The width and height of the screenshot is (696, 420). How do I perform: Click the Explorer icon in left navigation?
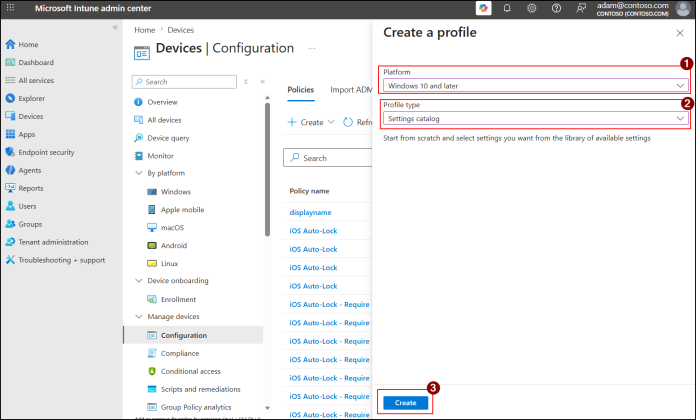coord(10,98)
